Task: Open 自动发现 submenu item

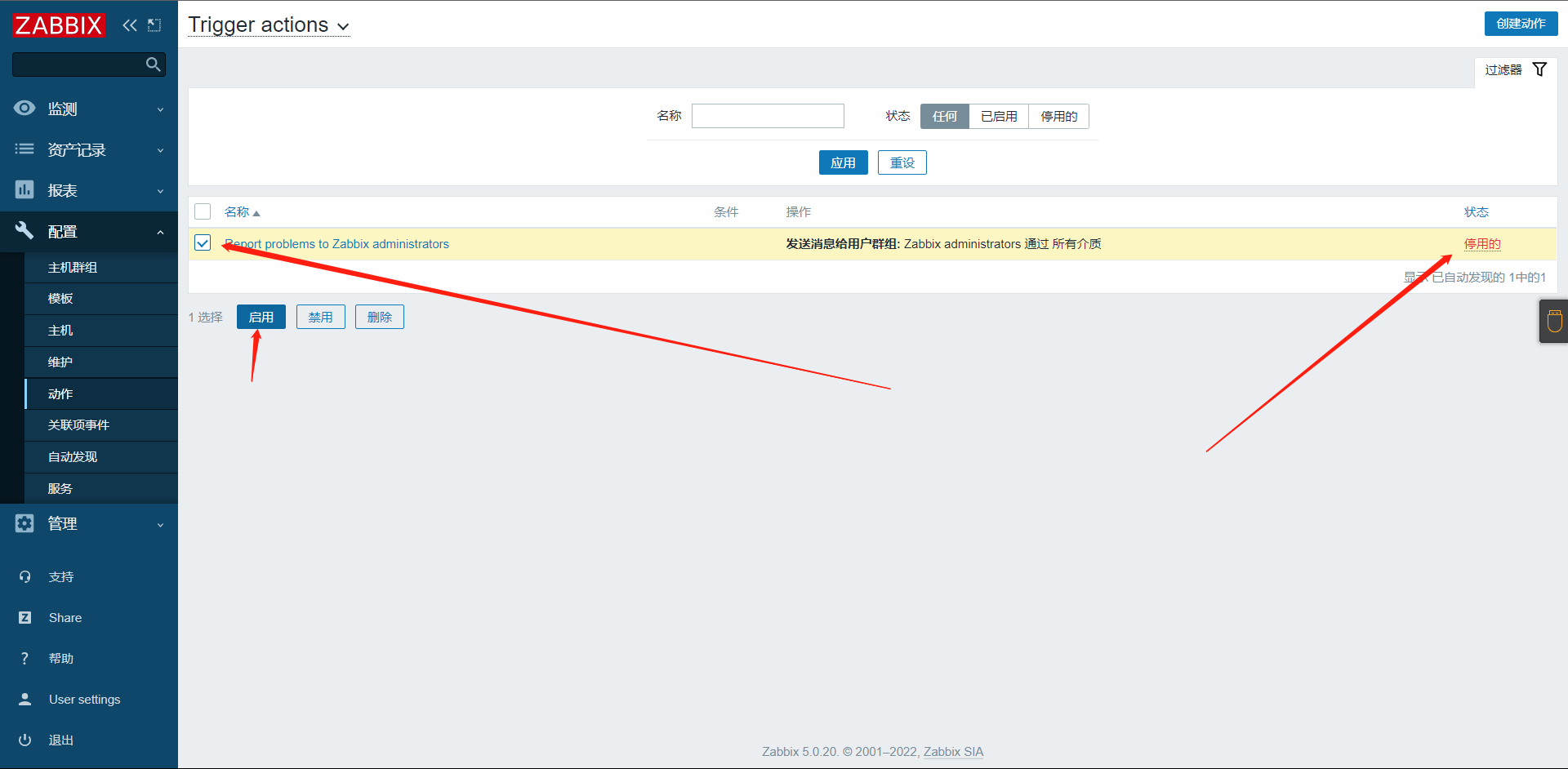Action: click(101, 457)
